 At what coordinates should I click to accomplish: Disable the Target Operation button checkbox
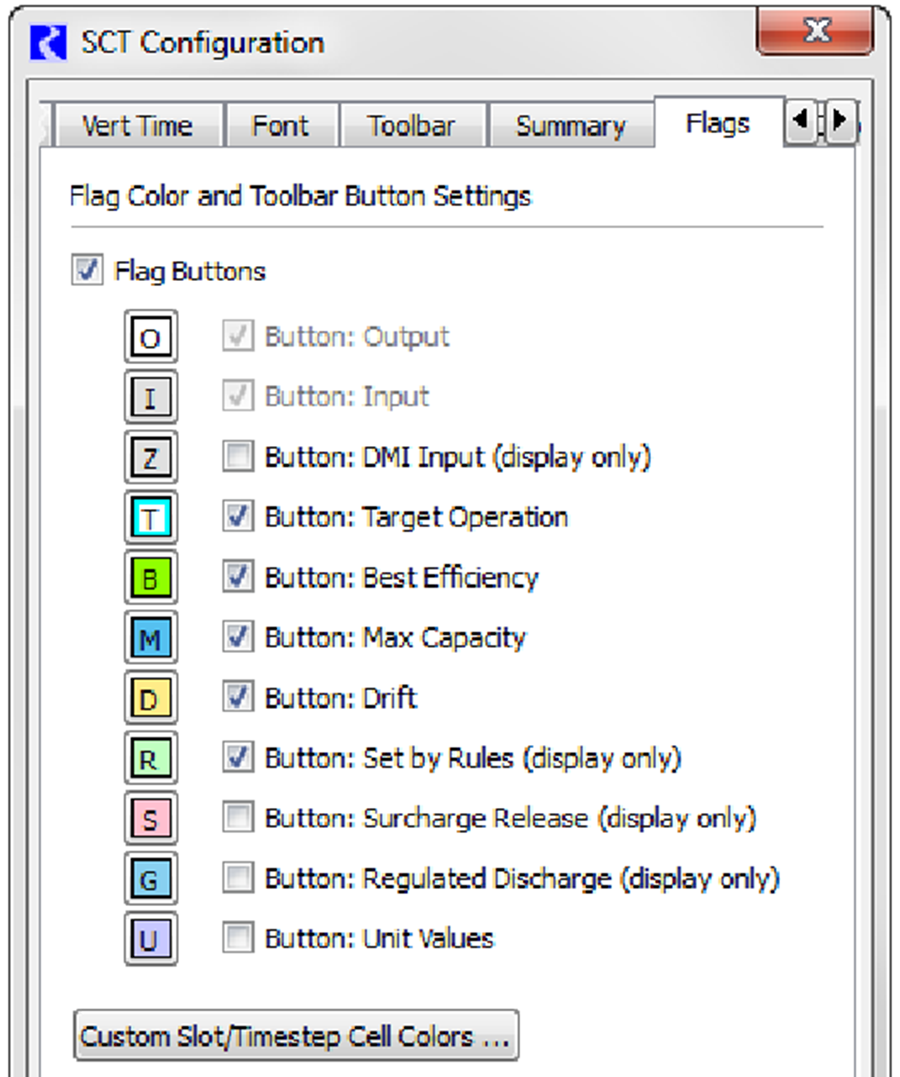point(238,516)
